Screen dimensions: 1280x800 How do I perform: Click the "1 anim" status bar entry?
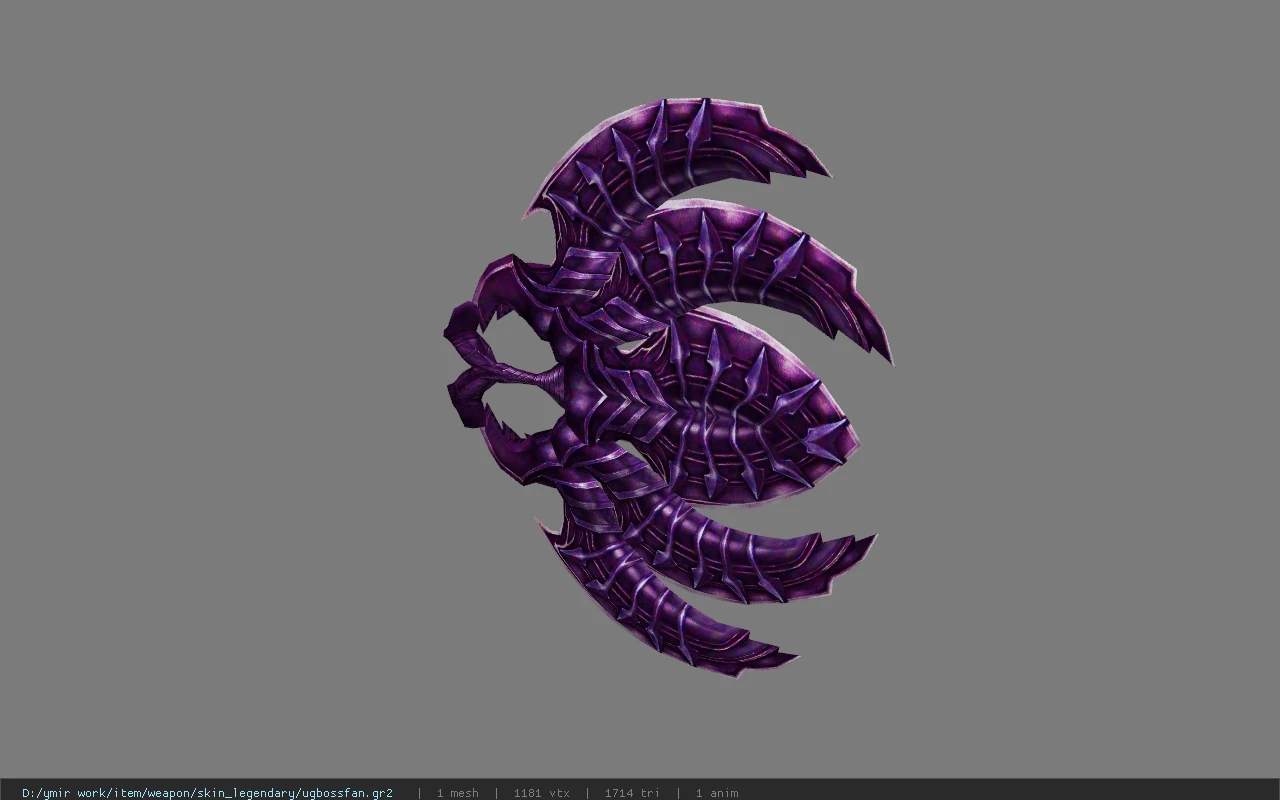[717, 793]
